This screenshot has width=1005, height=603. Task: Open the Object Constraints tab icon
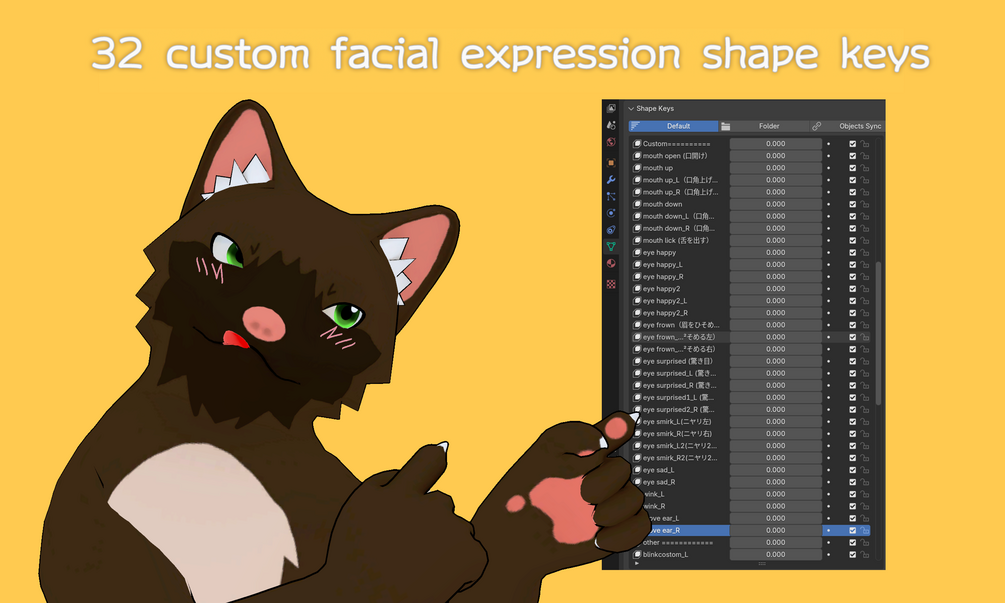(611, 229)
